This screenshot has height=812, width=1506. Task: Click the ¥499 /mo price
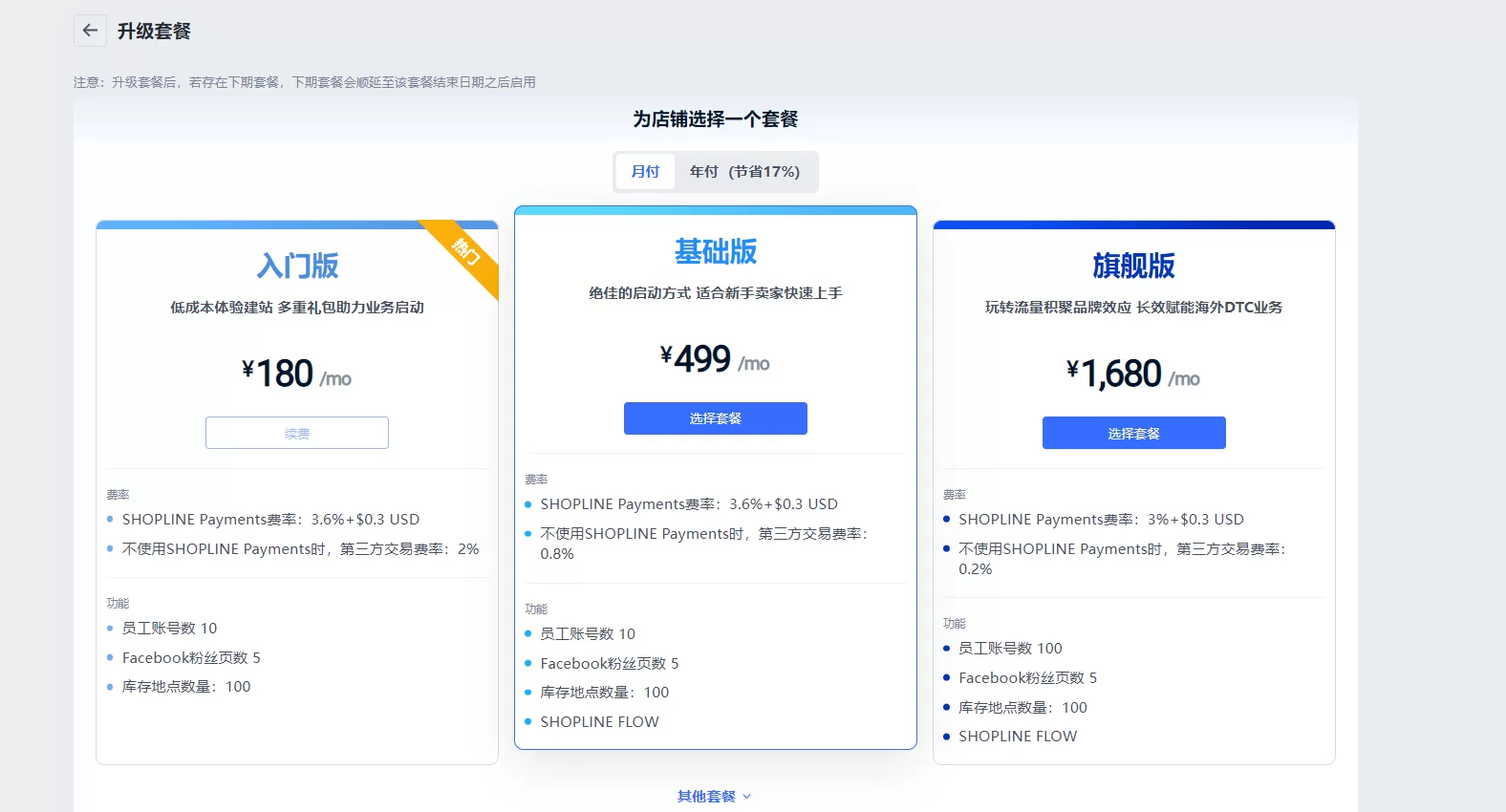click(x=715, y=359)
